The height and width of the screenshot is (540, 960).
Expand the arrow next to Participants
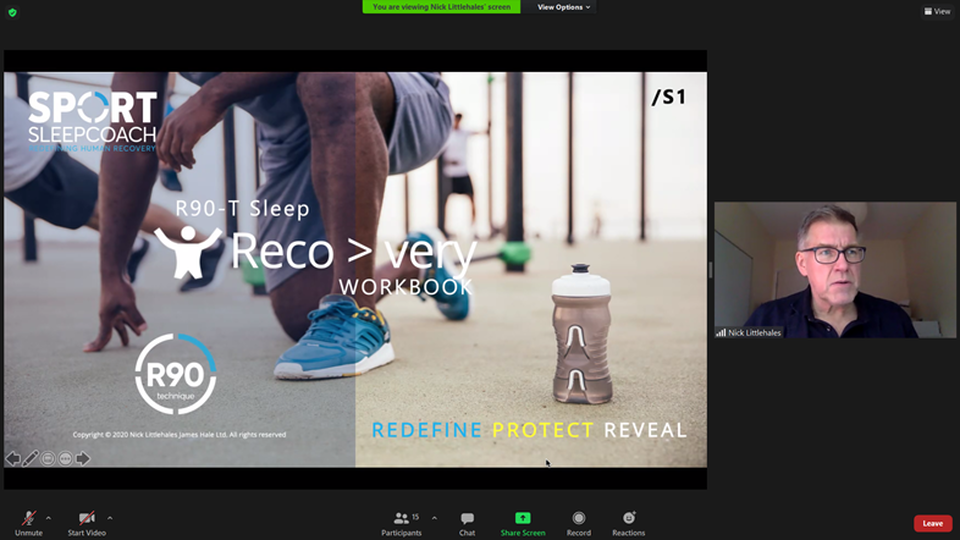434,518
